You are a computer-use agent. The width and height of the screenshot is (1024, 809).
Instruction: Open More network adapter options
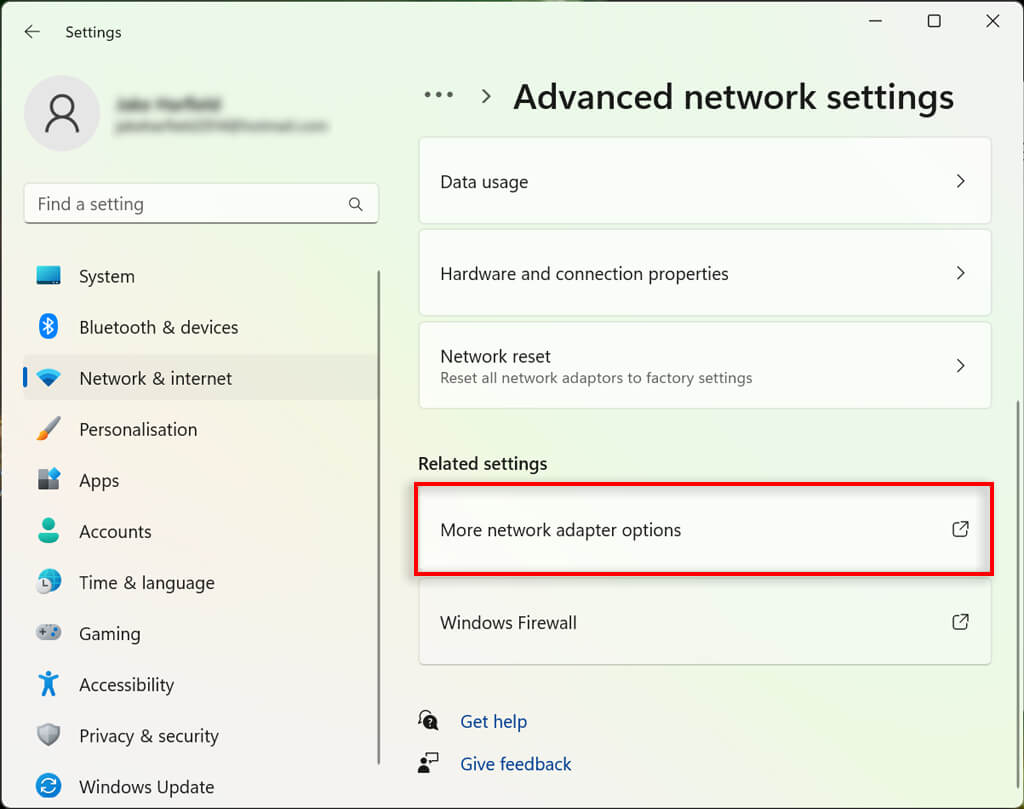704,530
